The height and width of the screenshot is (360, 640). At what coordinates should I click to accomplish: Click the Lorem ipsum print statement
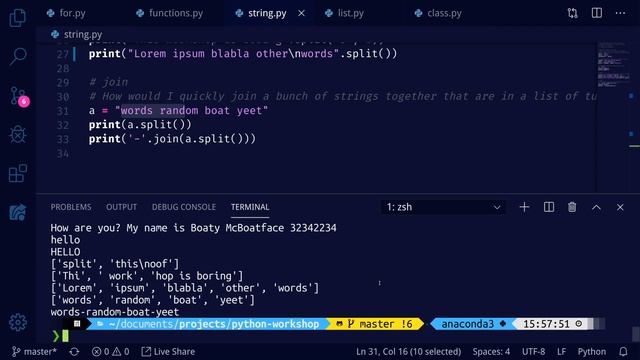pyautogui.click(x=243, y=54)
